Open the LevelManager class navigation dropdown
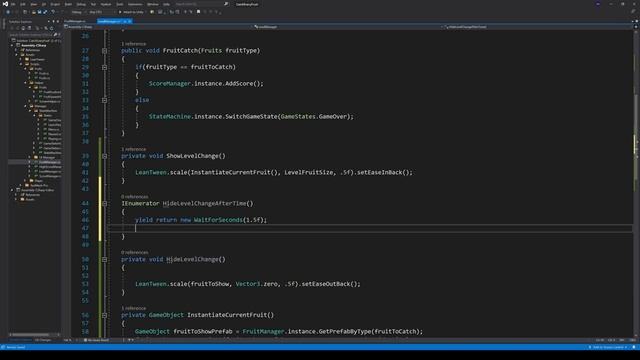This screenshot has width=640, height=360. pyautogui.click(x=347, y=27)
